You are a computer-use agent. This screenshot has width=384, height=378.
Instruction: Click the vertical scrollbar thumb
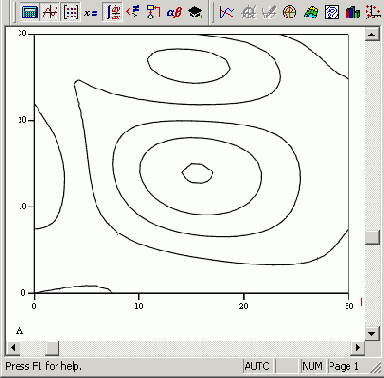(x=372, y=237)
